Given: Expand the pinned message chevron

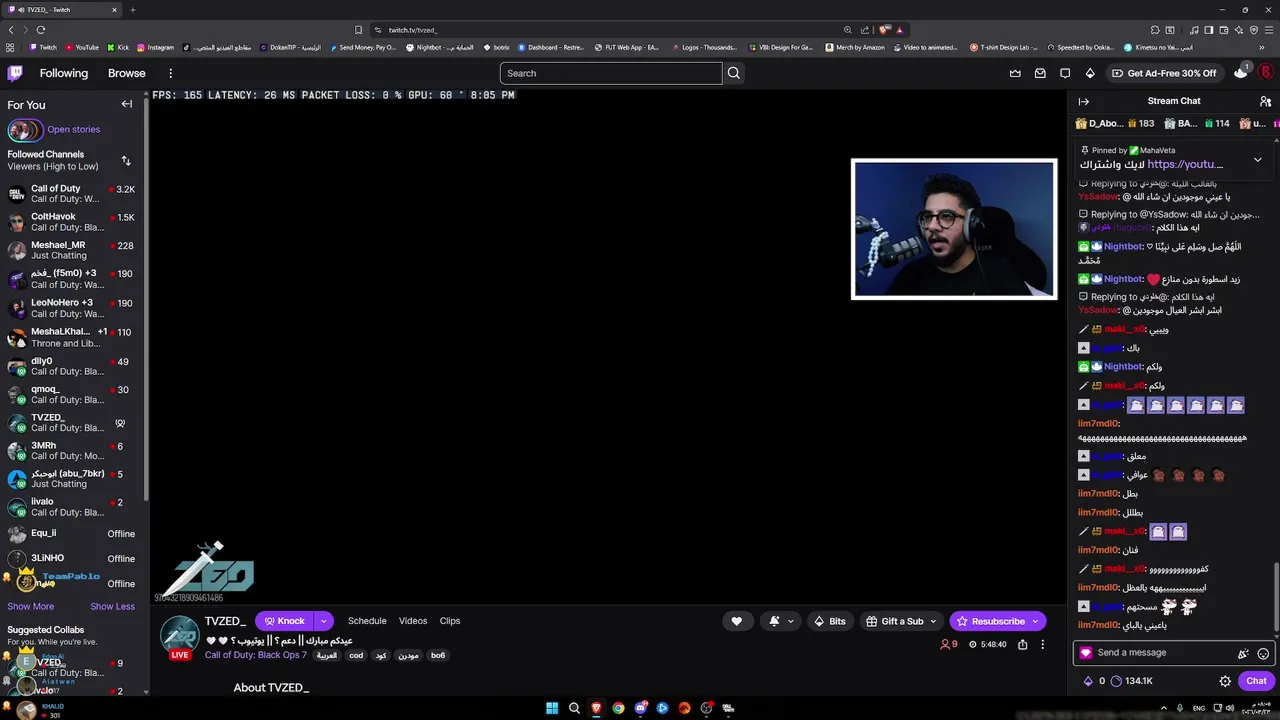Looking at the screenshot, I should click(1257, 160).
